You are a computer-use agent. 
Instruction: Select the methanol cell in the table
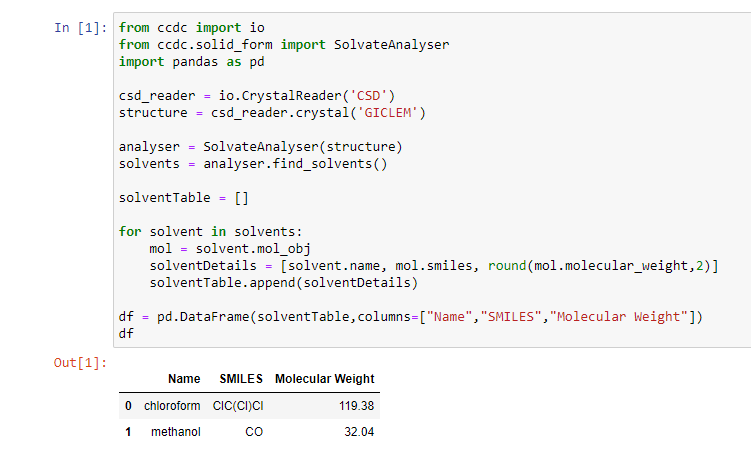coord(176,432)
